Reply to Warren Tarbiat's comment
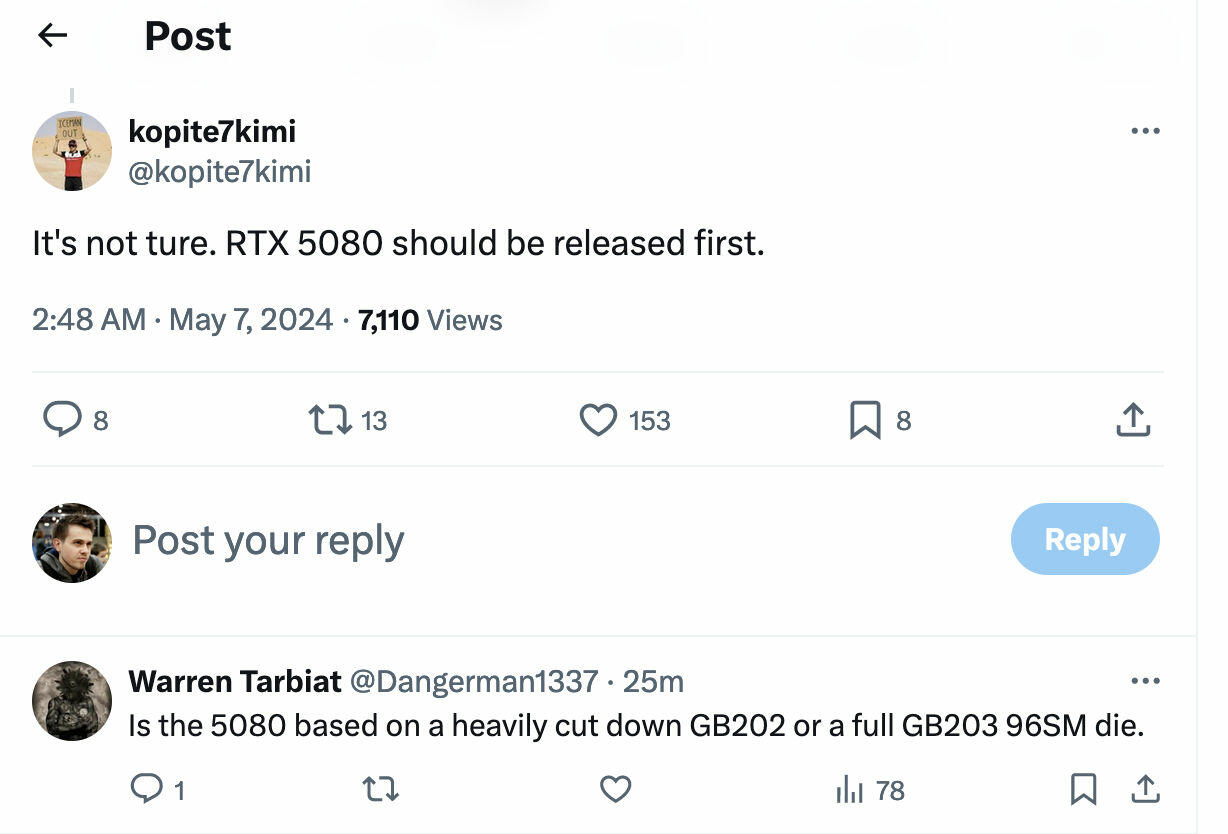Viewport: 1228px width, 834px height. click(147, 790)
